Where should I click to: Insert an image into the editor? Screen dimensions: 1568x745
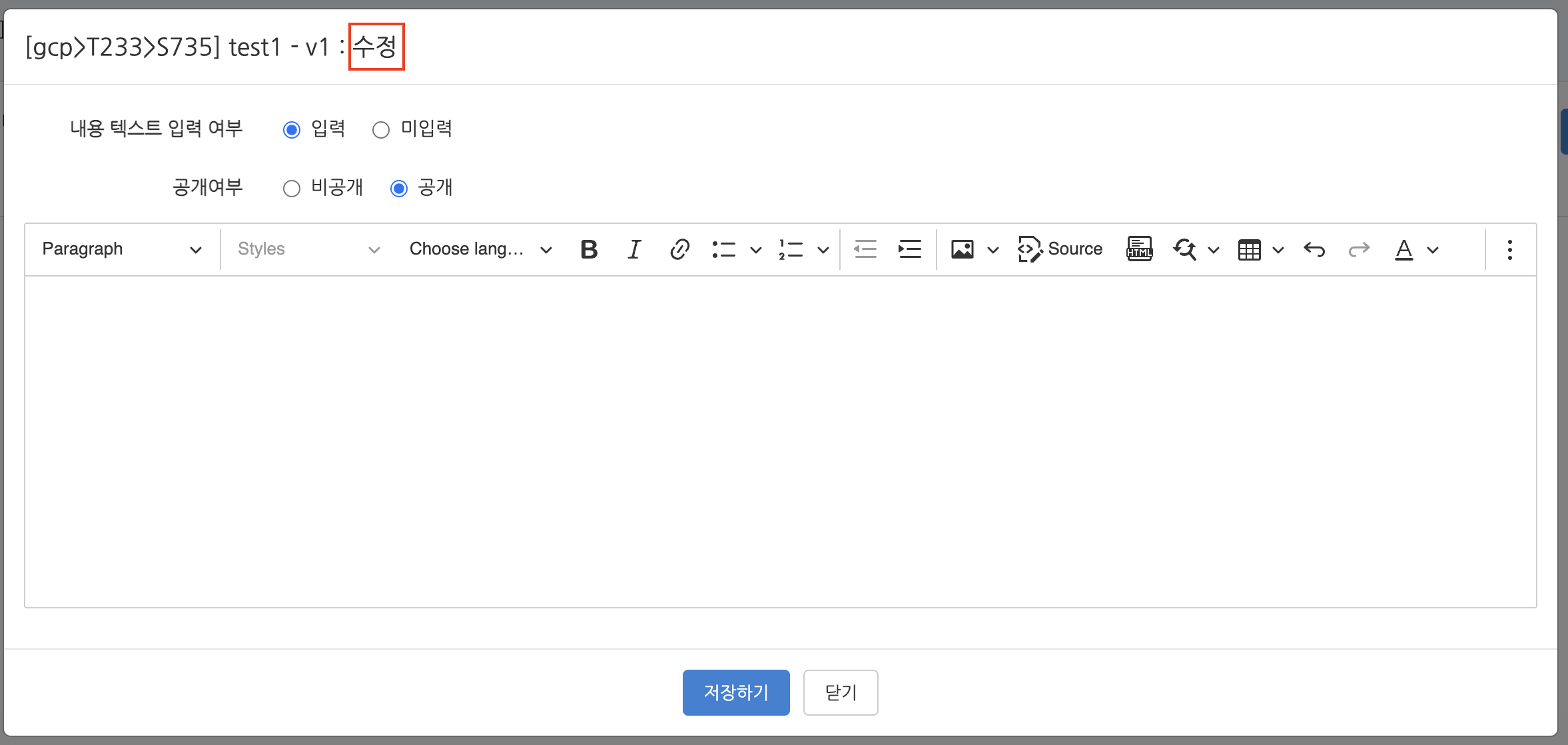click(963, 249)
